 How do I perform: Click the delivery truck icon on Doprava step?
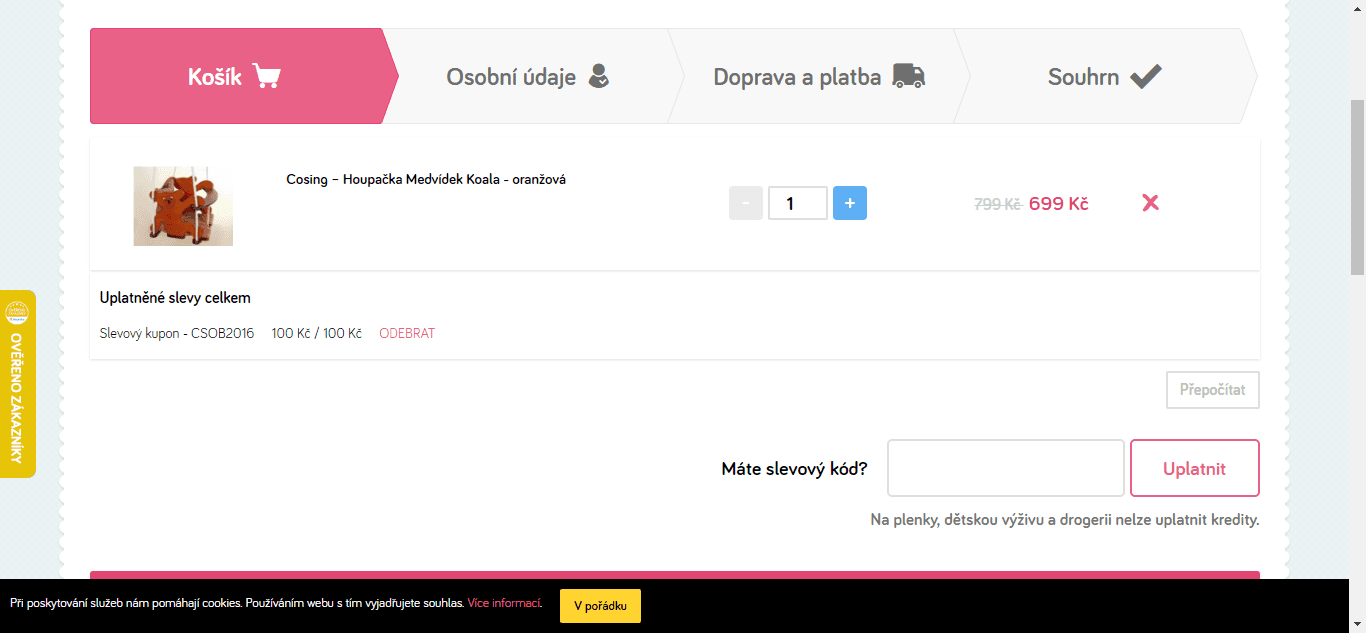908,75
